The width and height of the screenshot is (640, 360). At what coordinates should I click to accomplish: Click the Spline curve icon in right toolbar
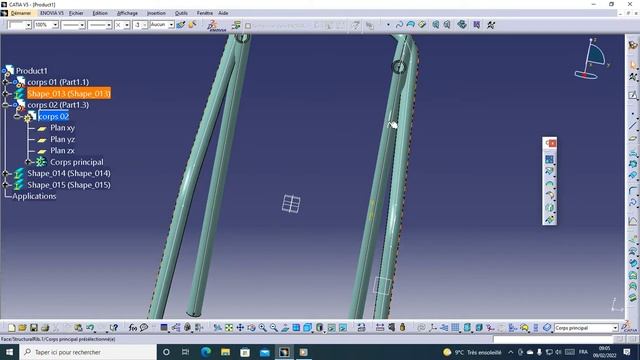(633, 202)
